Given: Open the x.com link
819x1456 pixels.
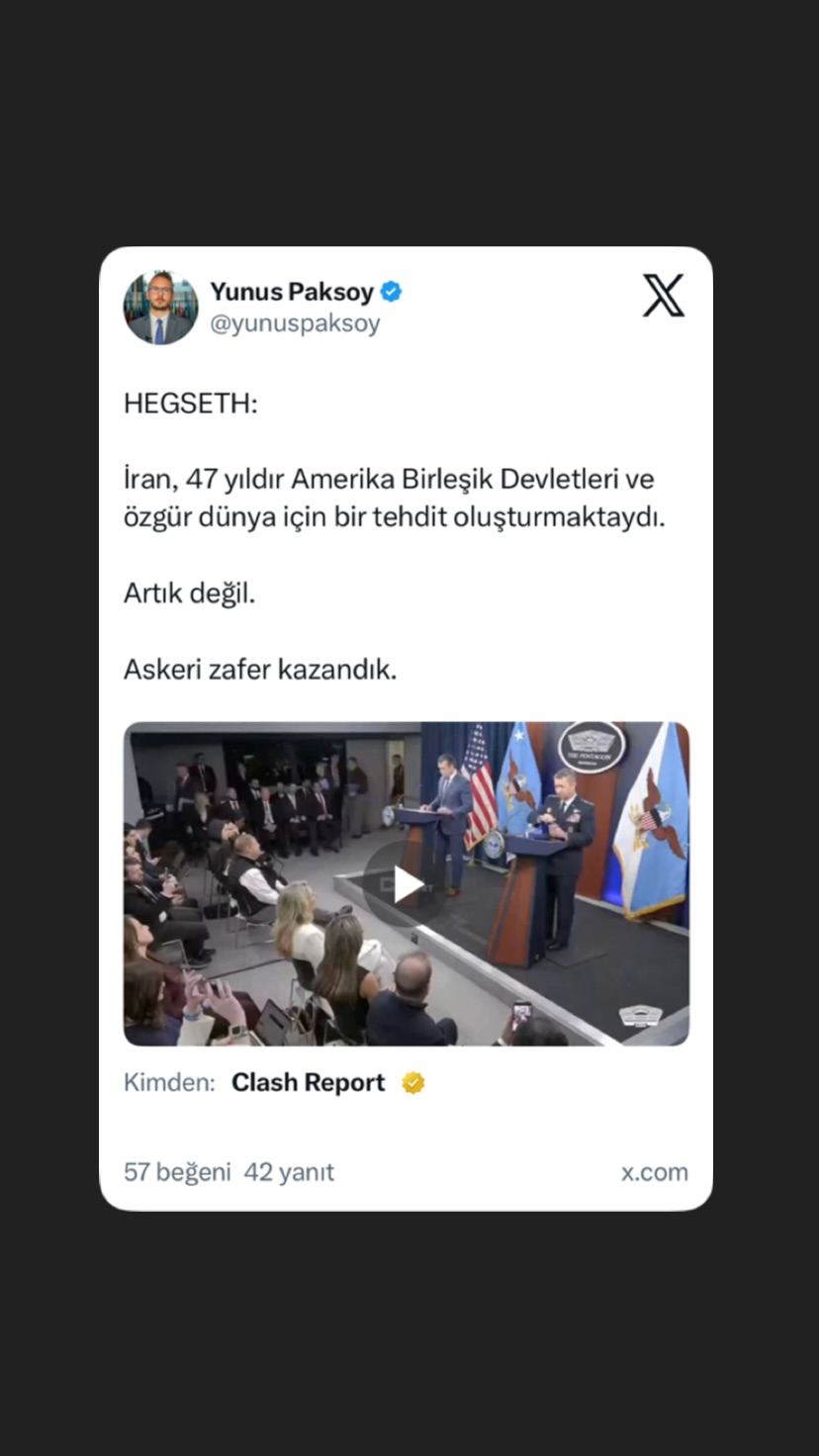Looking at the screenshot, I should [654, 1172].
